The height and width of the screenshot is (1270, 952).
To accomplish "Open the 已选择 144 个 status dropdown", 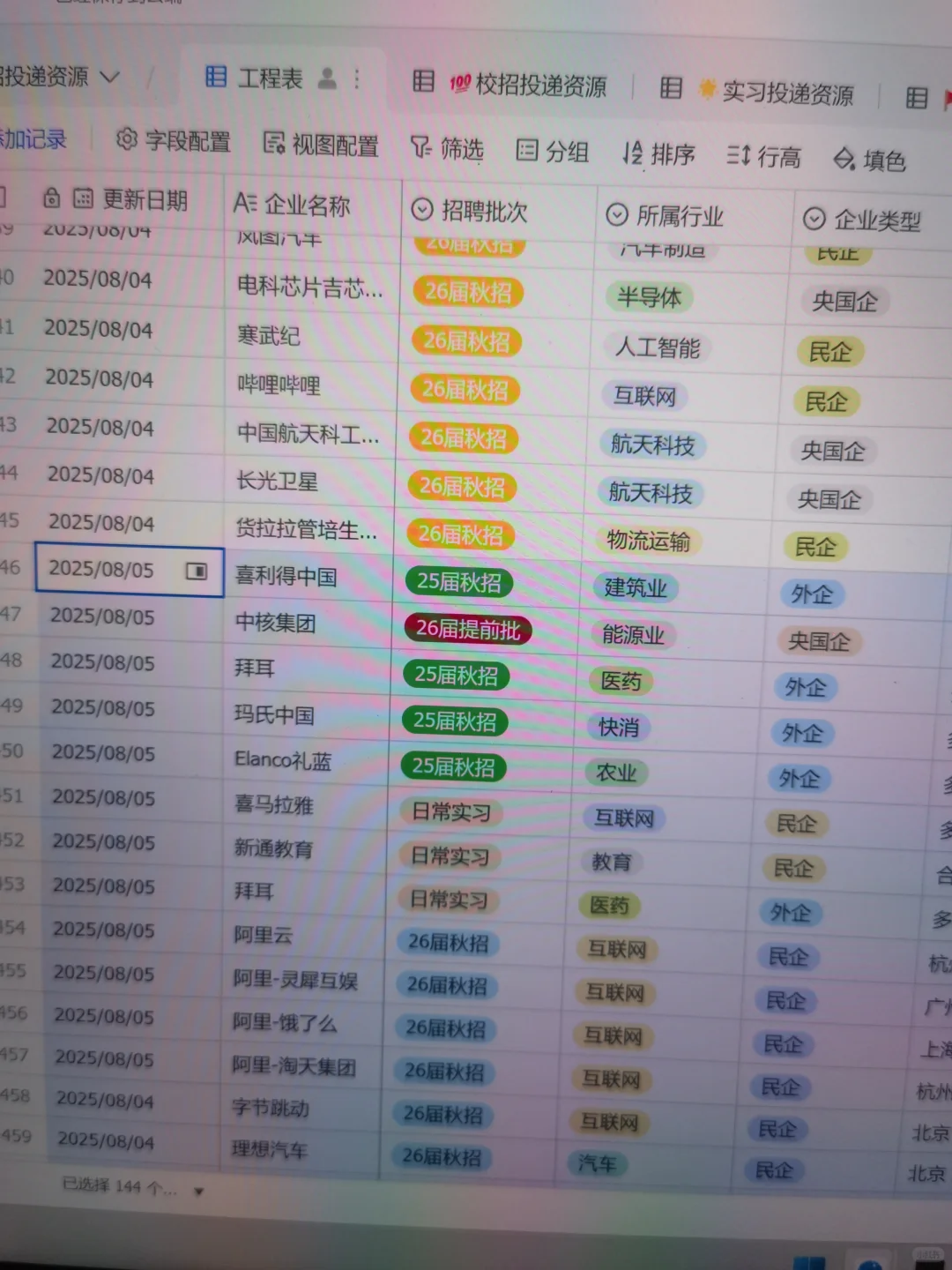I will pos(132,1188).
